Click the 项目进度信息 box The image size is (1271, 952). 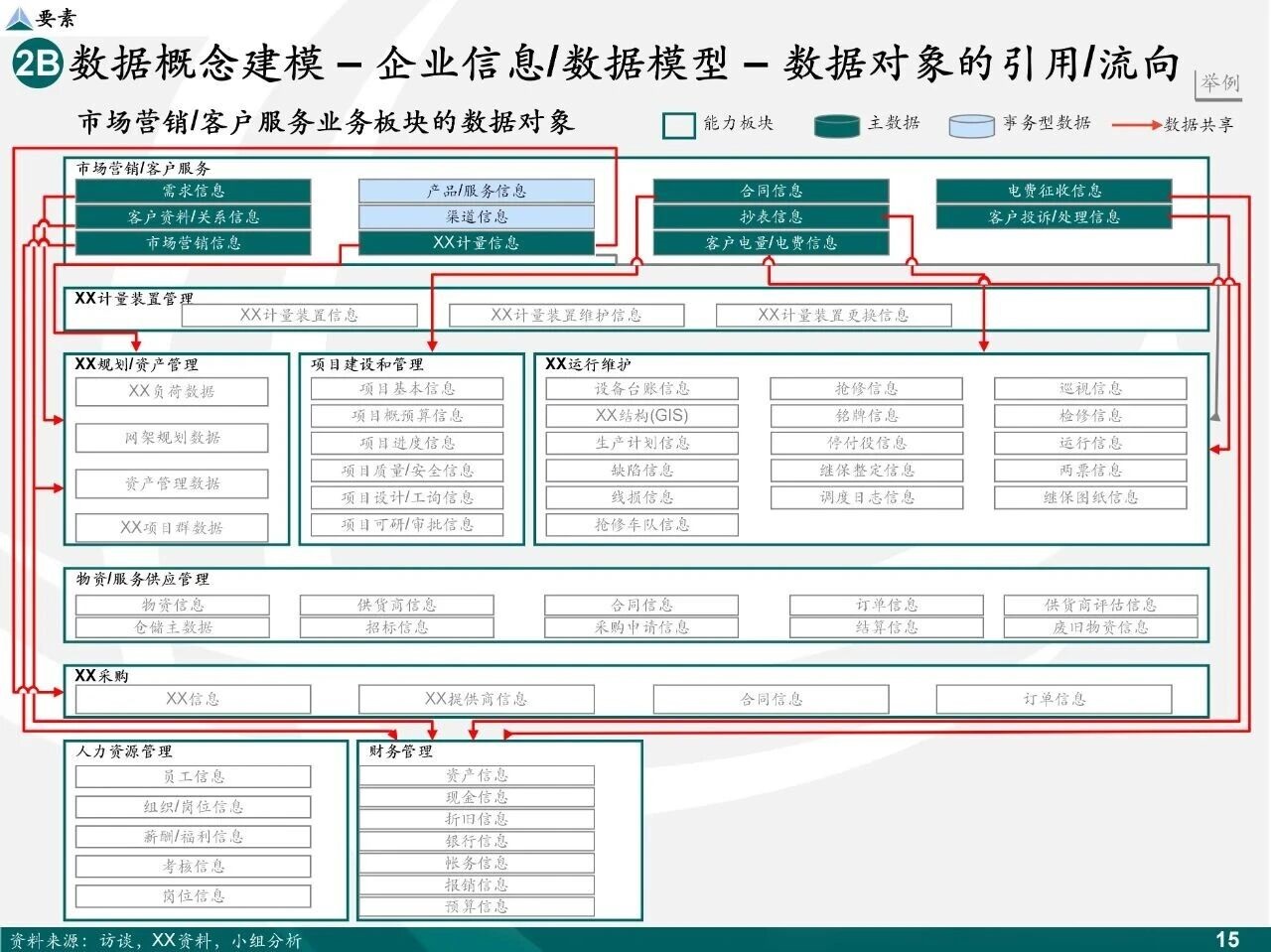click(407, 443)
